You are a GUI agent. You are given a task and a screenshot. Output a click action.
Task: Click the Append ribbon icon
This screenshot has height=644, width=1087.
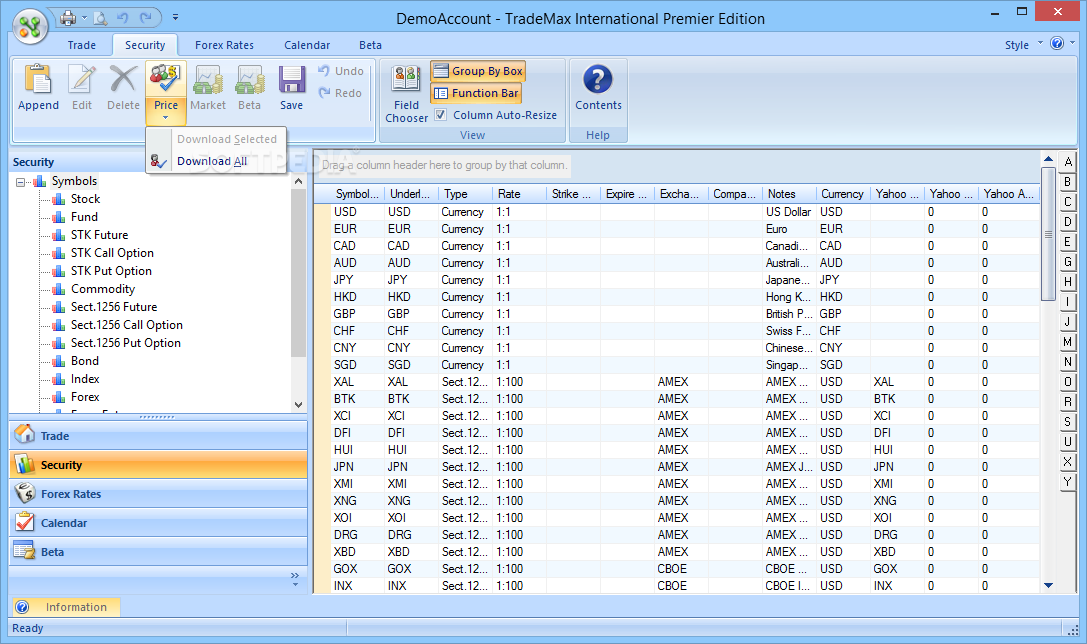pos(38,87)
